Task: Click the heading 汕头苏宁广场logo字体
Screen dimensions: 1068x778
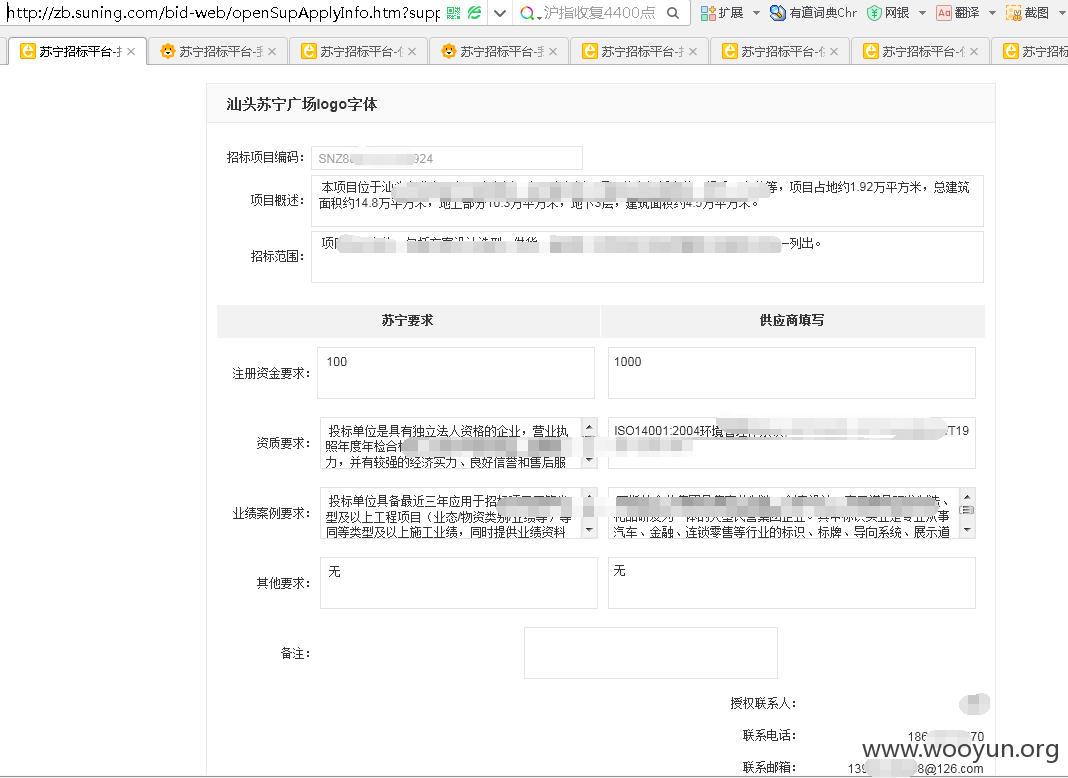Action: (302, 104)
